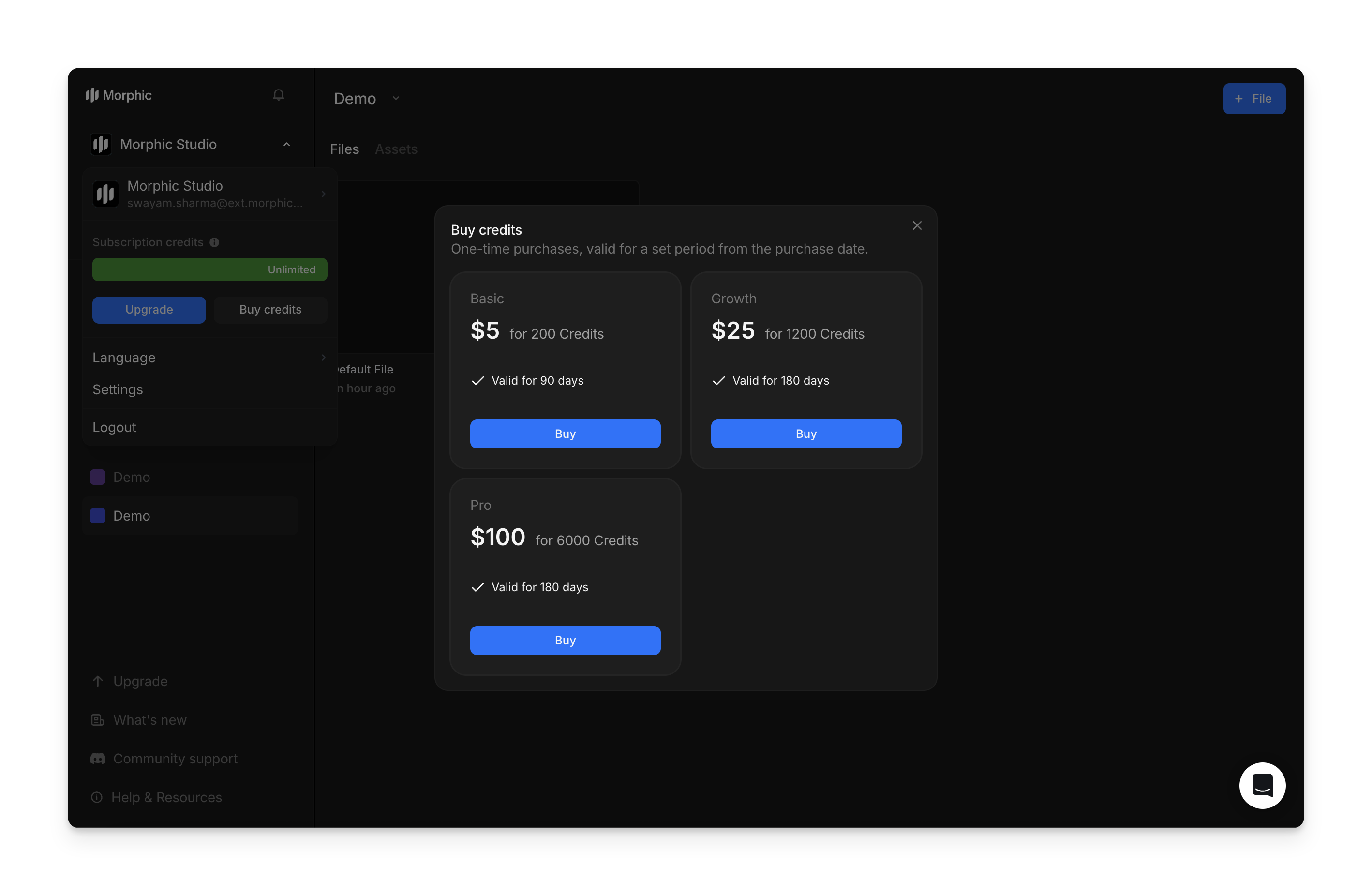Collapse the Morphic Studio workspace menu

[286, 144]
